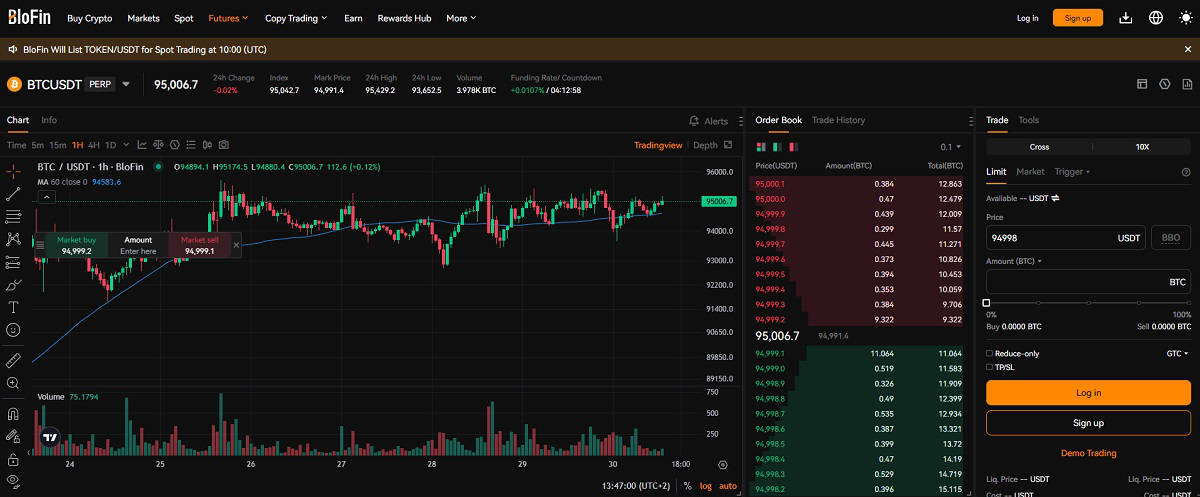Select the Market order type tab
Screen dimensions: 1200x497
1030,172
